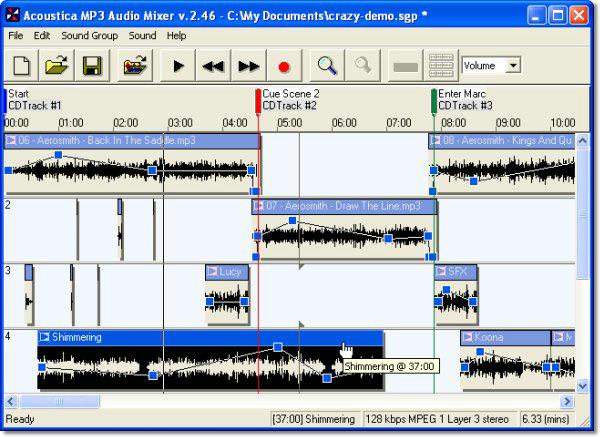
Task: Click the peak volume point on Draw The Line
Action: click(292, 220)
